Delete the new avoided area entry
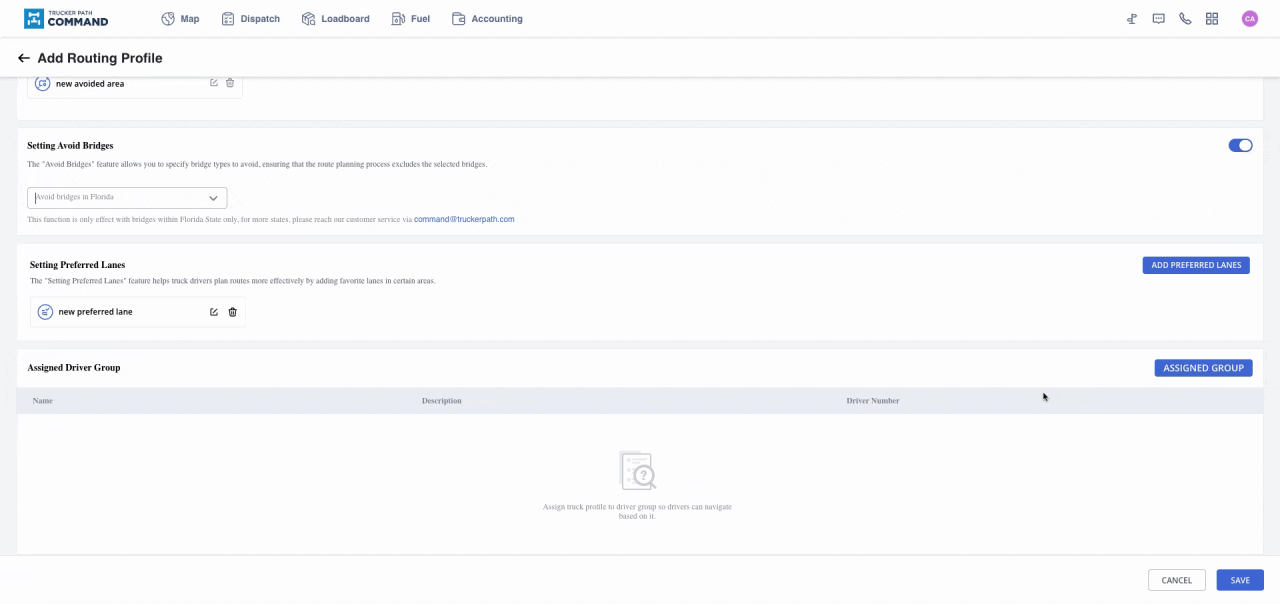The width and height of the screenshot is (1280, 604). (x=230, y=83)
